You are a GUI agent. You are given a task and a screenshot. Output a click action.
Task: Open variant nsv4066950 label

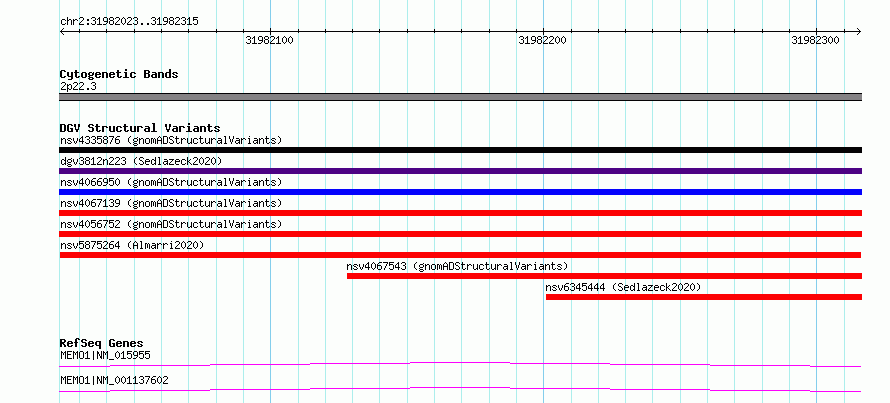(x=171, y=182)
